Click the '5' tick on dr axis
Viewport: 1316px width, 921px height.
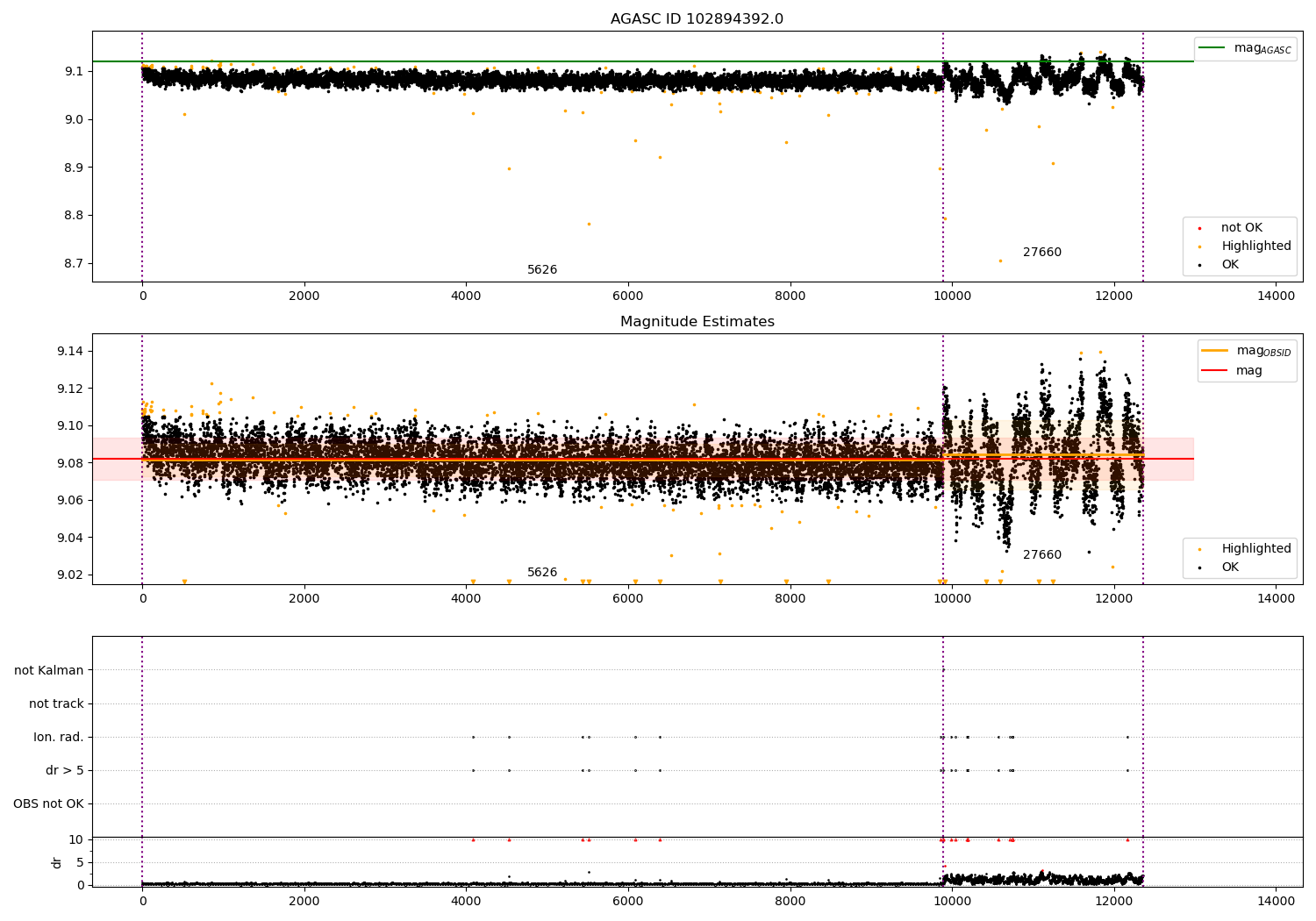pos(80,863)
